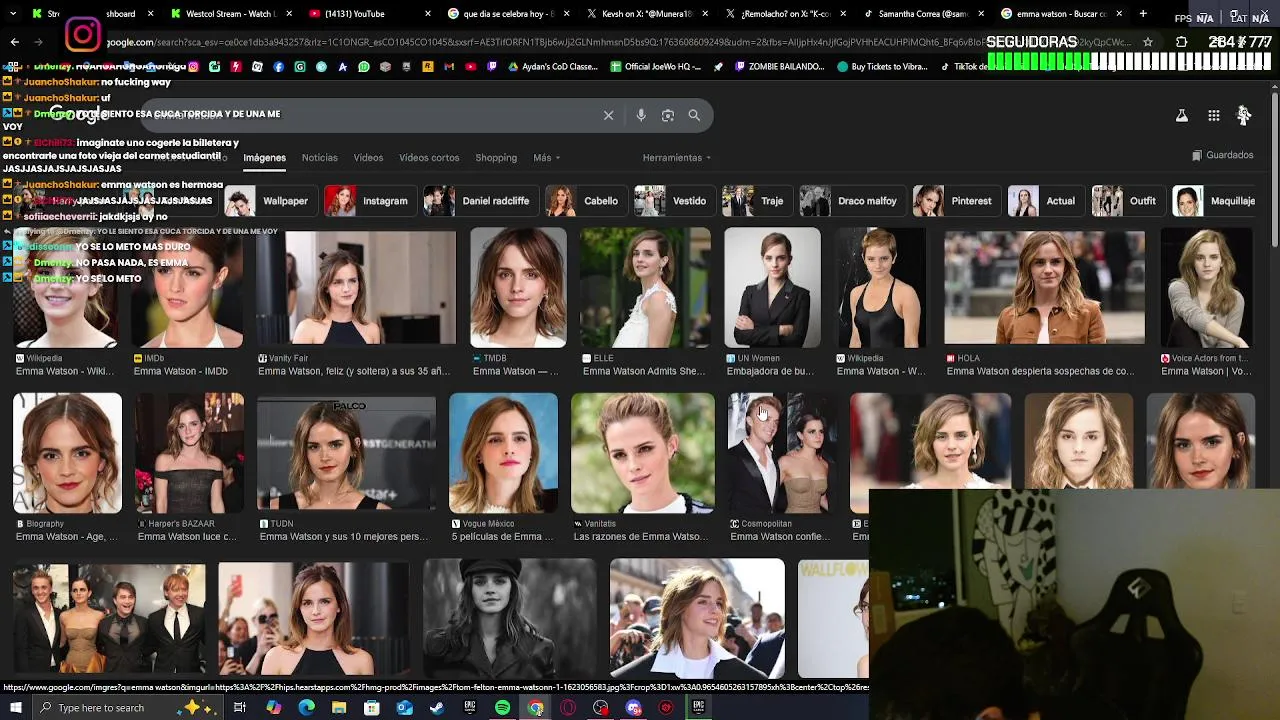Switch to Videos cortos tab
This screenshot has height=720, width=1280.
tap(429, 158)
